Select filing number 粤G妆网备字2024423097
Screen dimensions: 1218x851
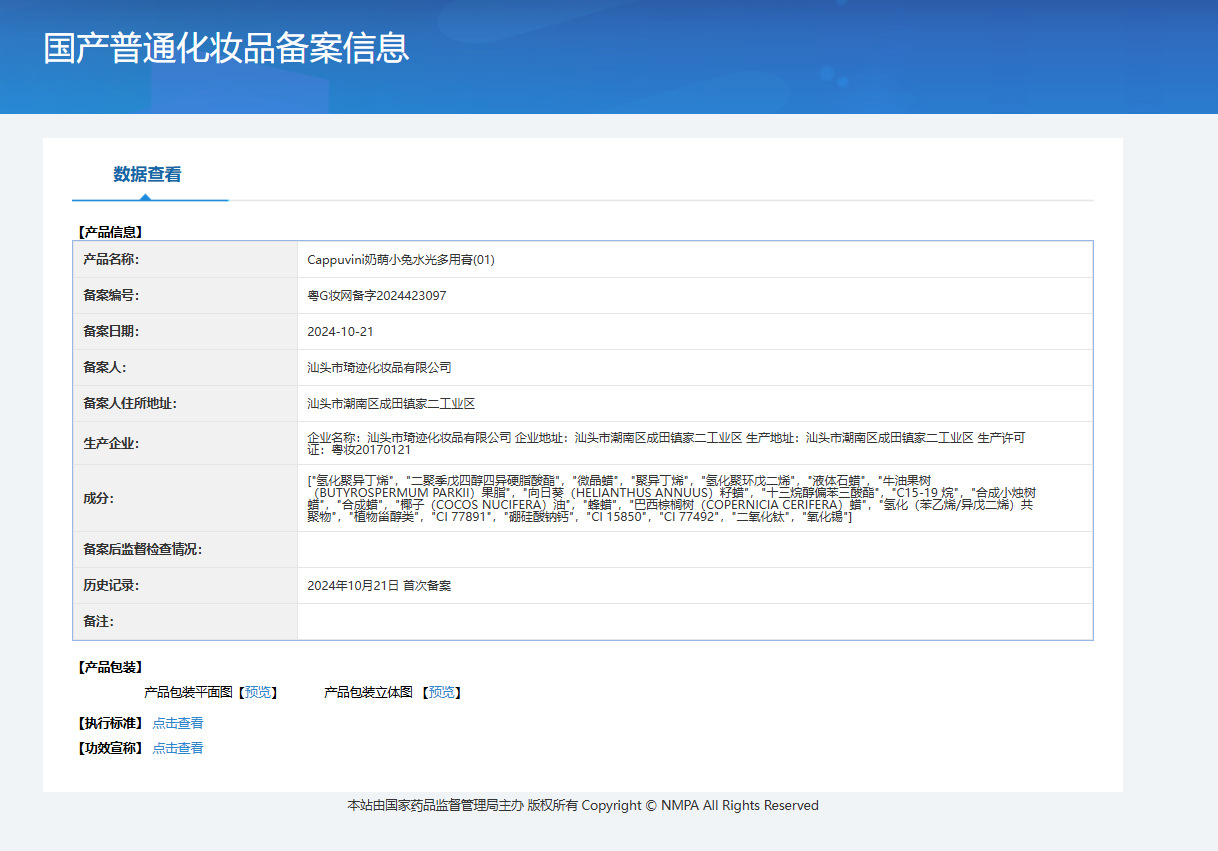point(377,296)
